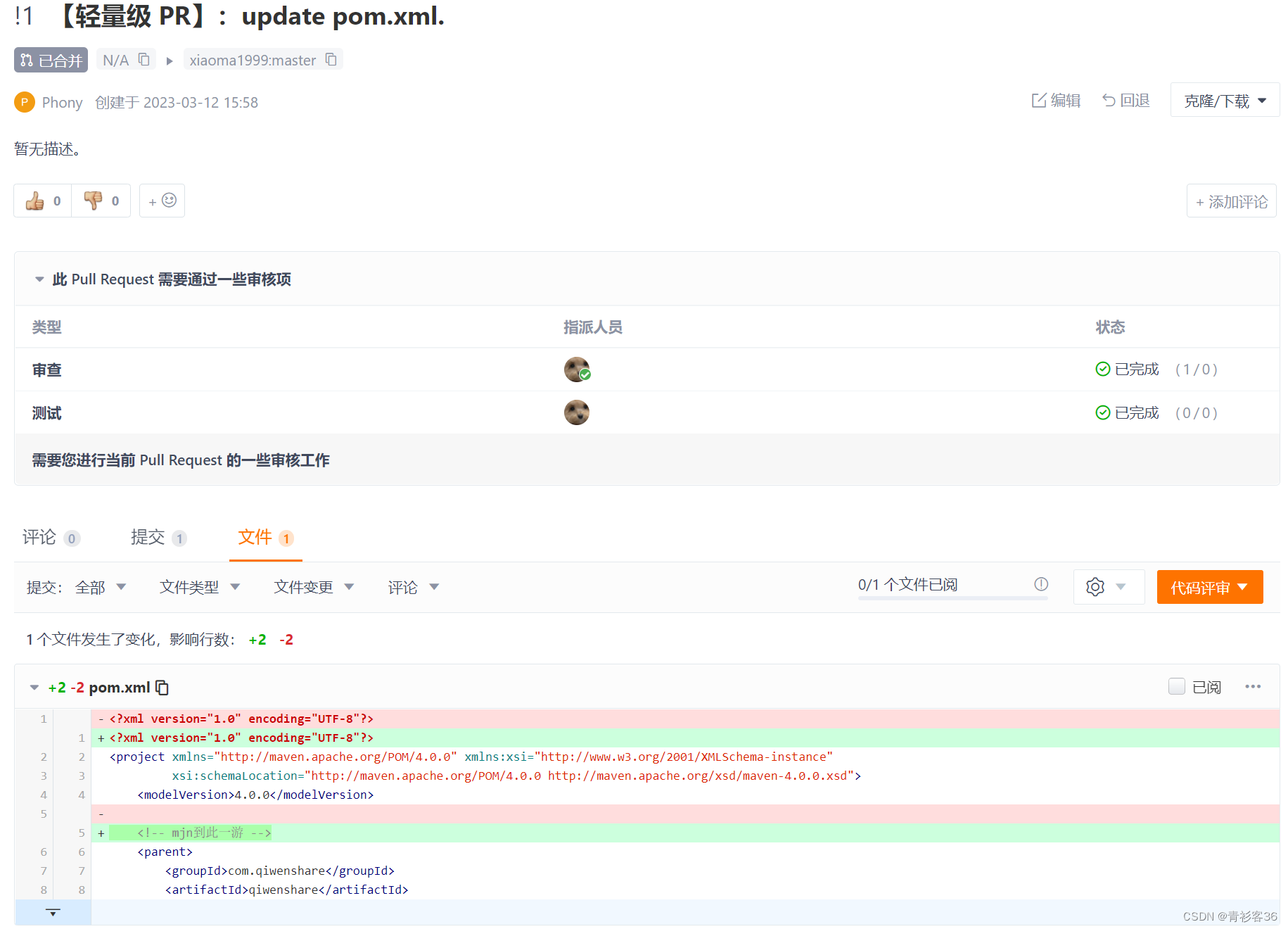Click the 添加评论 button

[1230, 201]
